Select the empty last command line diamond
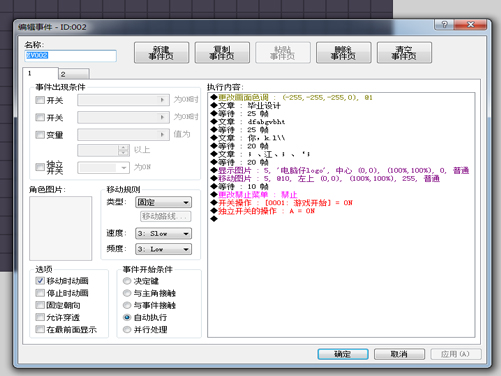The width and height of the screenshot is (501, 376). (214, 219)
